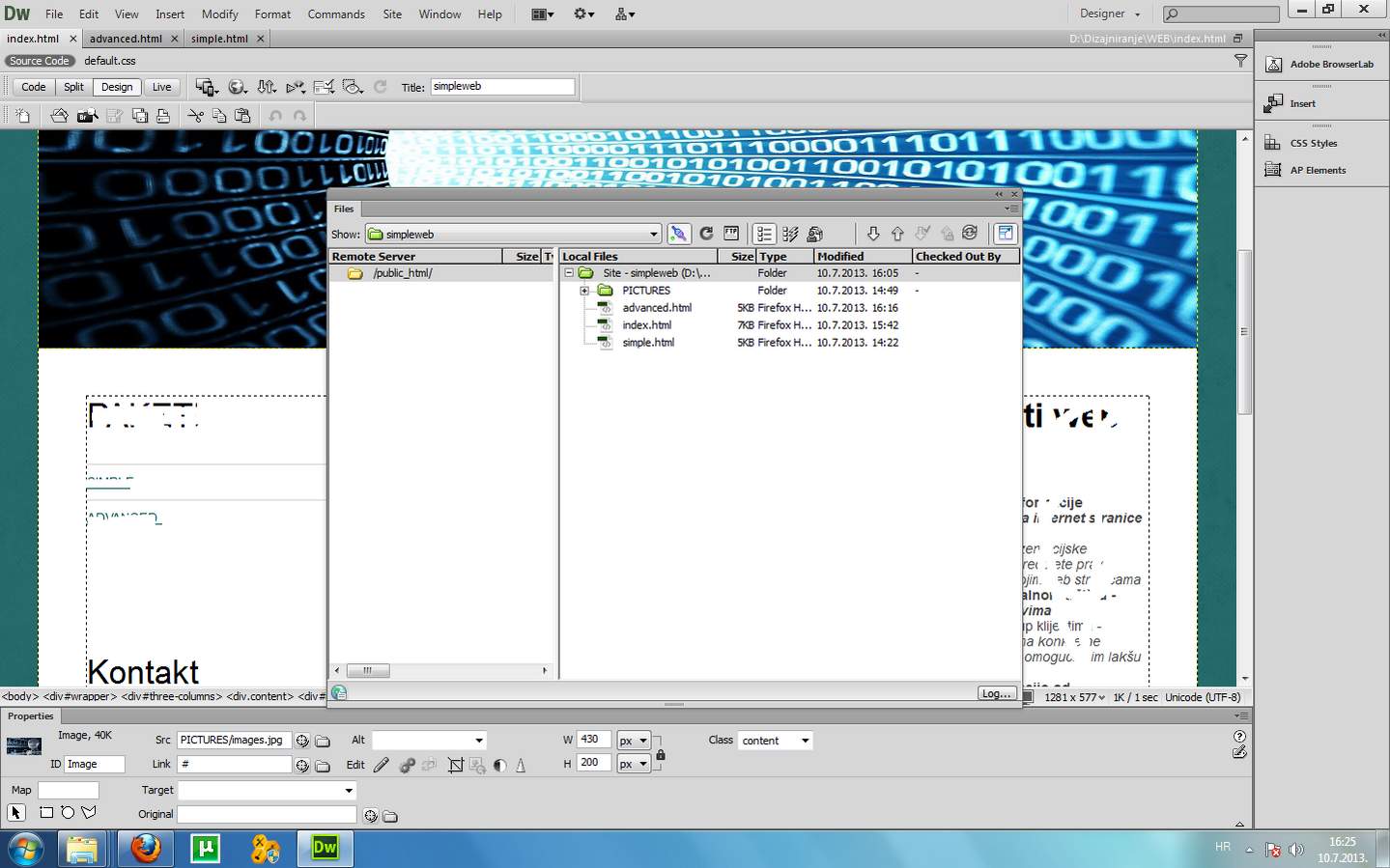Open Preview in Browser globe icon
Viewport: 1390px width, 868px height.
click(x=238, y=87)
